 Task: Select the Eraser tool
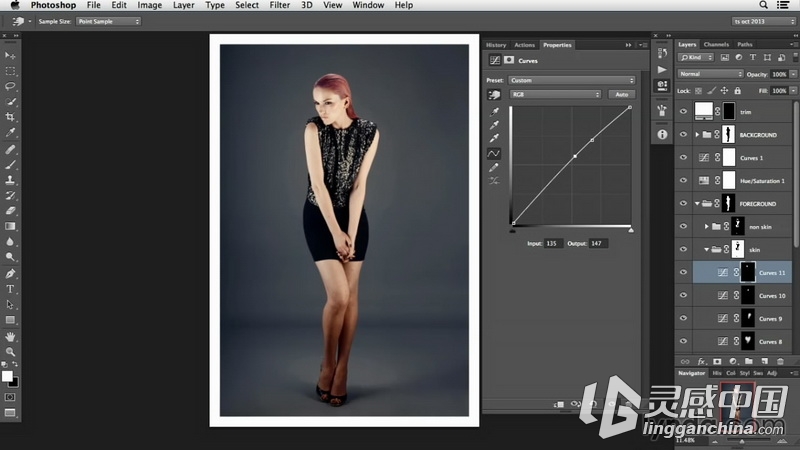10,210
